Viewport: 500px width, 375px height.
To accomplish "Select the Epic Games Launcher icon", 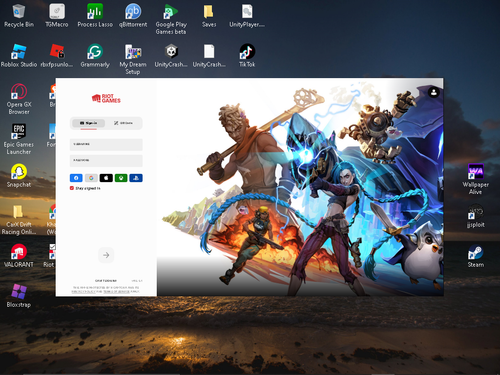I will [19, 139].
